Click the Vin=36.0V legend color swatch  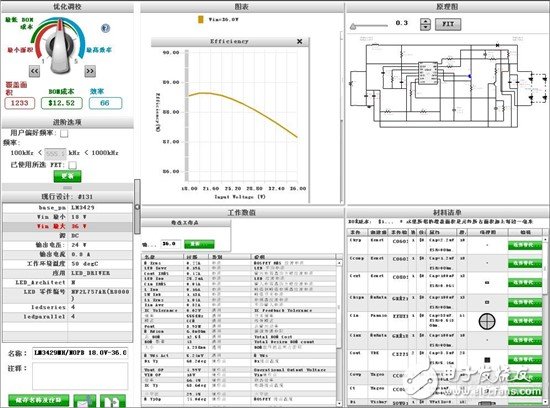coord(201,19)
